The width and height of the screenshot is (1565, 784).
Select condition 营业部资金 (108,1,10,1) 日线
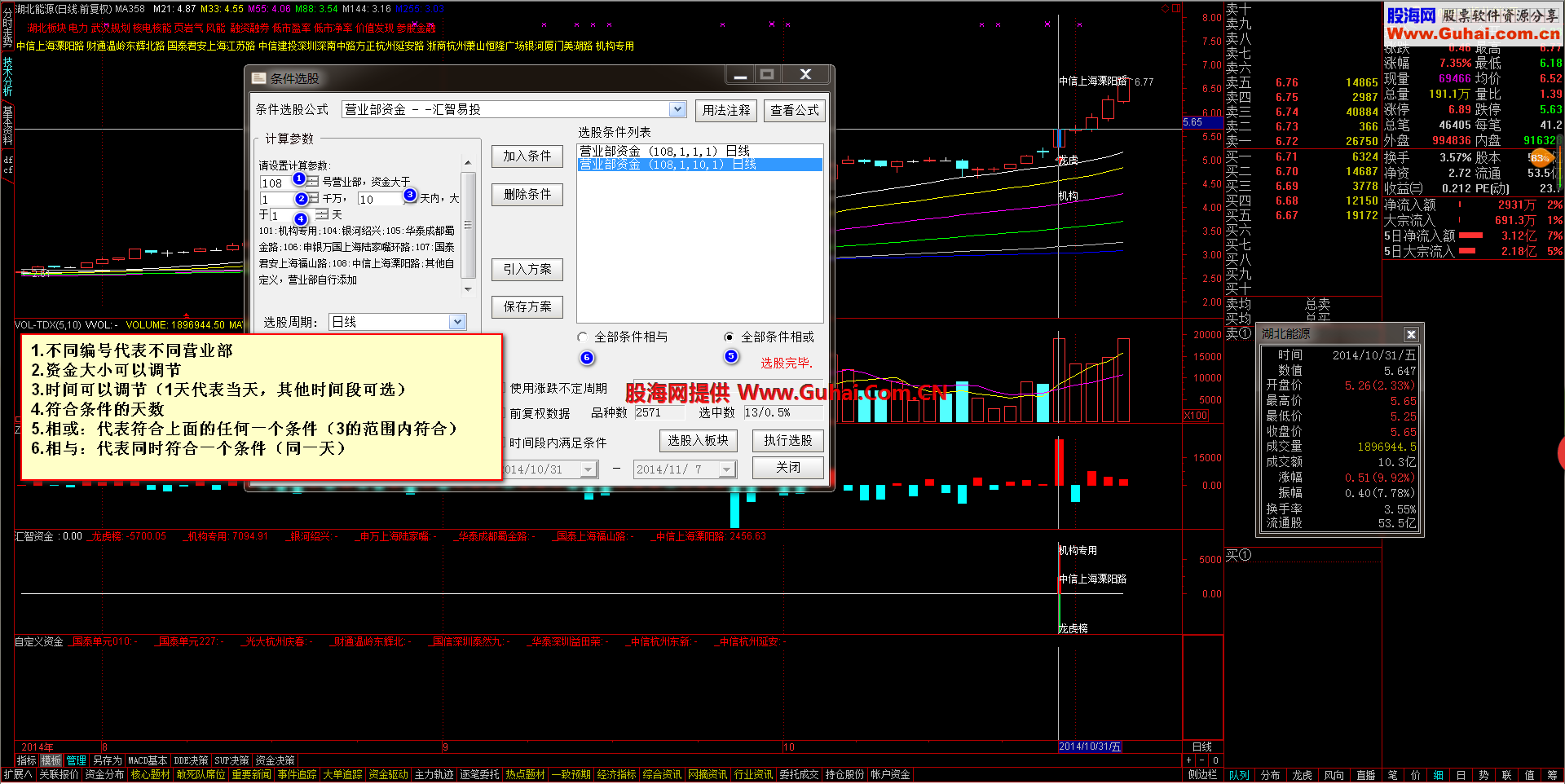tap(699, 165)
